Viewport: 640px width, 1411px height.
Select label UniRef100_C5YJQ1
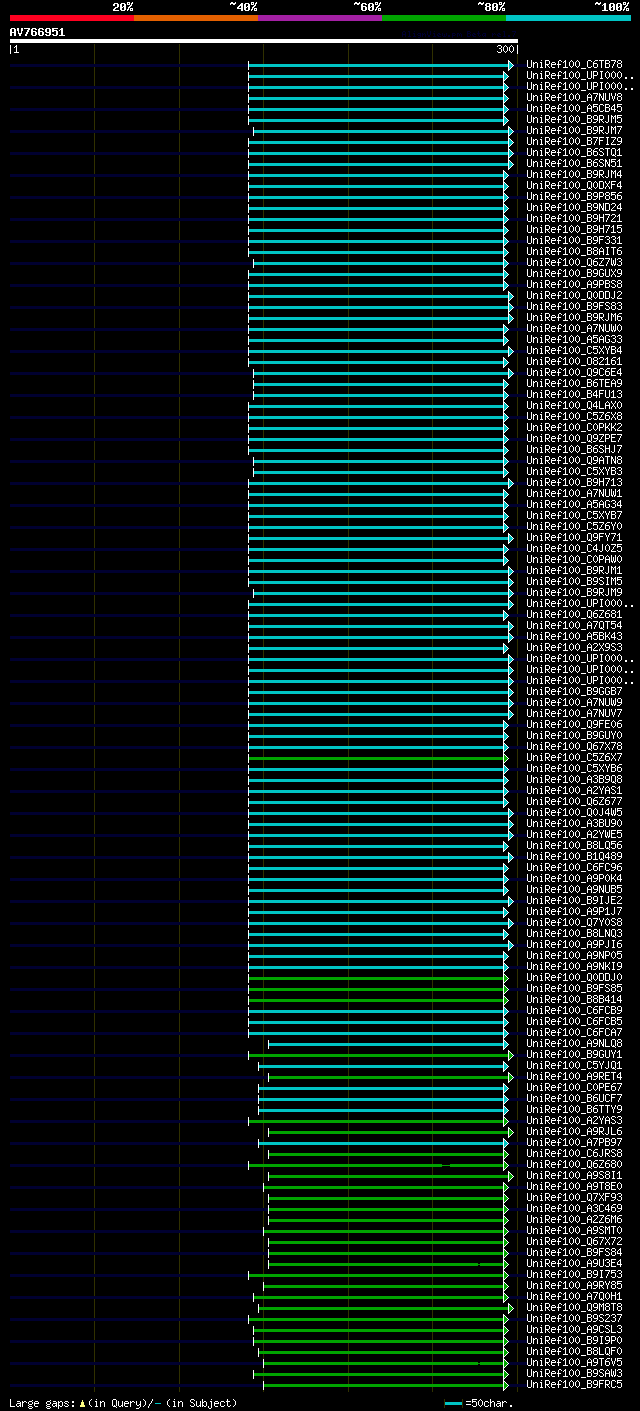pos(574,1066)
